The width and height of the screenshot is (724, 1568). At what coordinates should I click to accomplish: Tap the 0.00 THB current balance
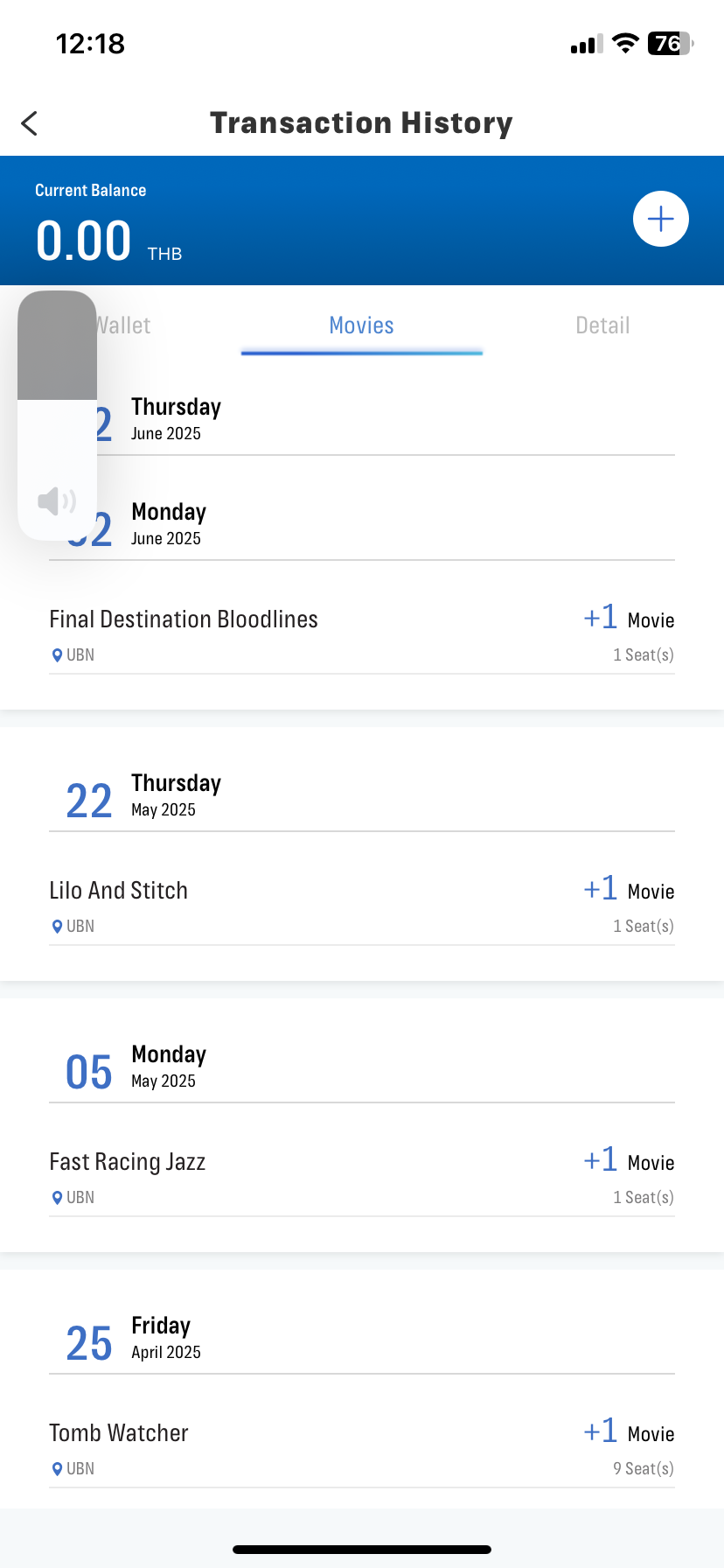(x=109, y=241)
